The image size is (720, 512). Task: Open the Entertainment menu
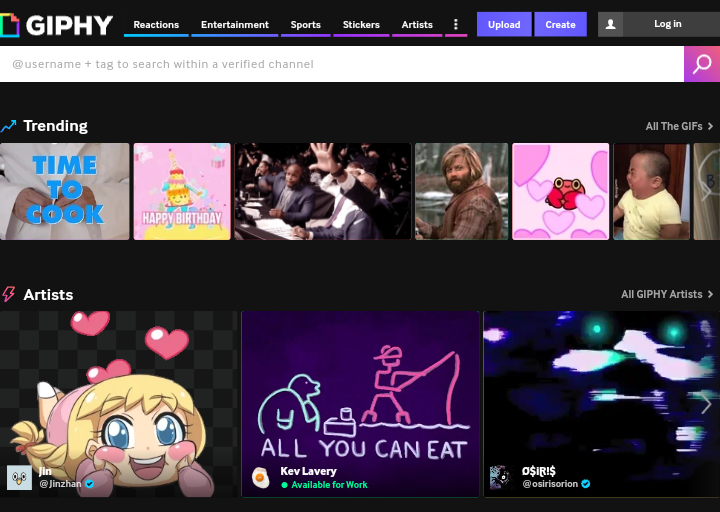[x=235, y=25]
